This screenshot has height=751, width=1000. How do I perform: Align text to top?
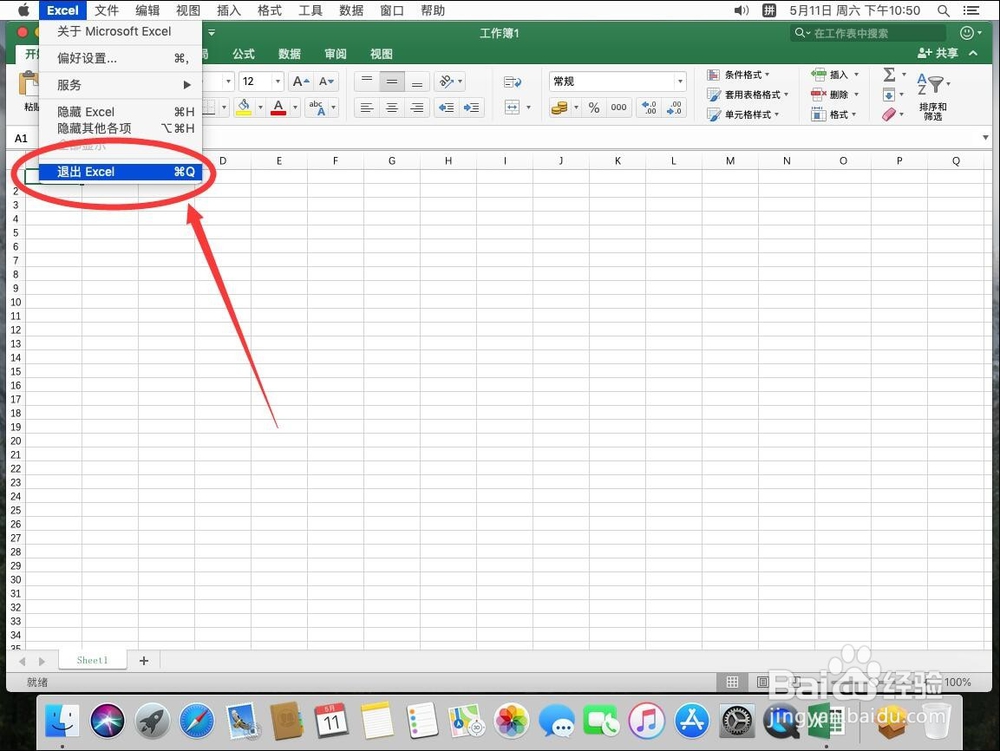(367, 82)
